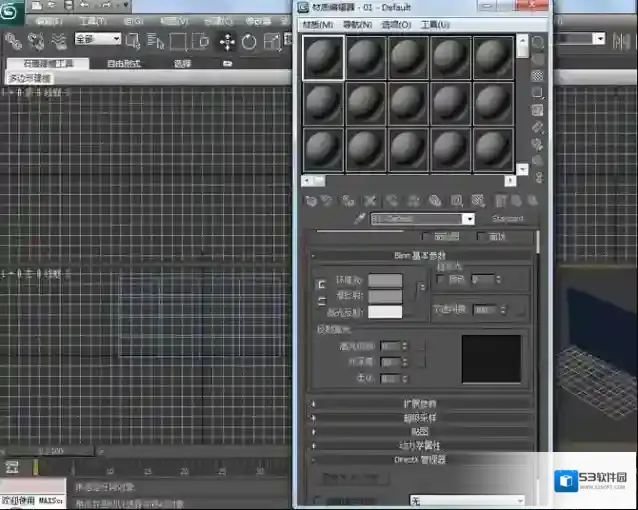Click the Reset Map/Material delete icon
638x510 pixels.
tap(371, 201)
